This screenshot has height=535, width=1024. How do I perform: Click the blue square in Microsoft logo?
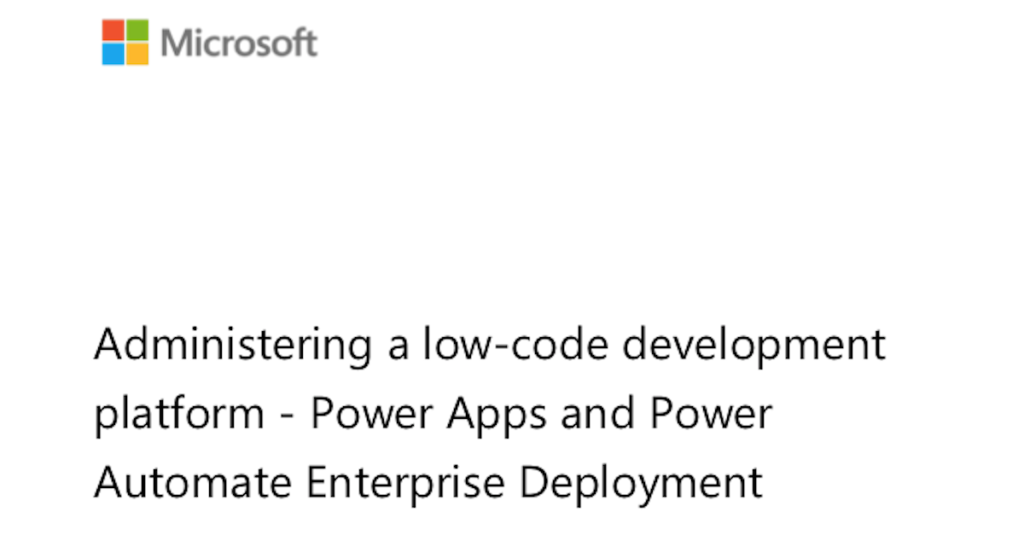113,54
